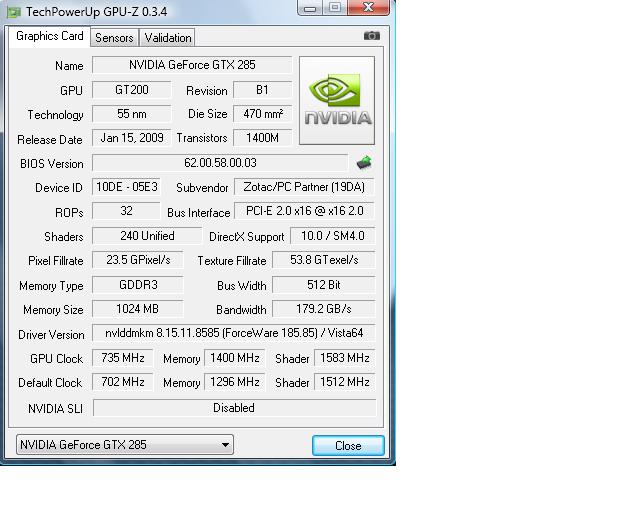Select the Graphics Card tab
The width and height of the screenshot is (640, 512).
(x=49, y=36)
